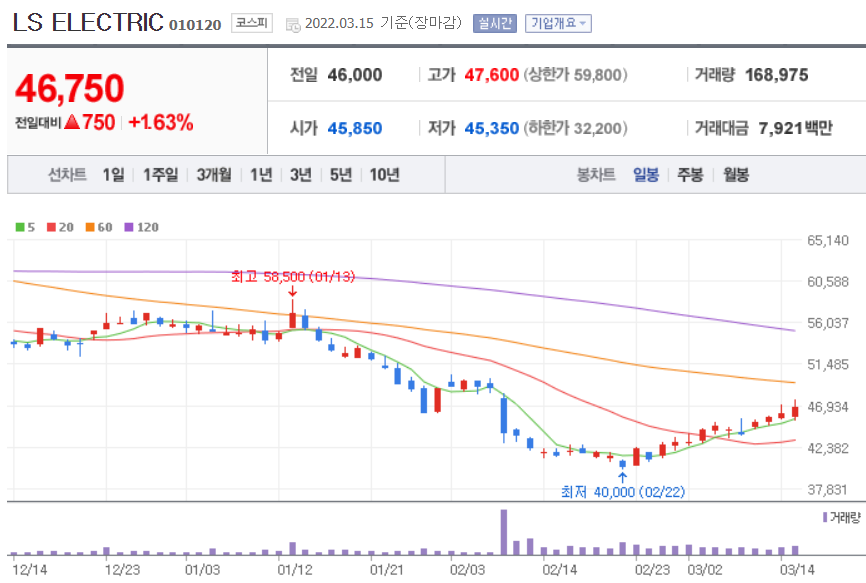Click the LS ELECTRIC stock name
This screenshot has width=866, height=583.
88,23
